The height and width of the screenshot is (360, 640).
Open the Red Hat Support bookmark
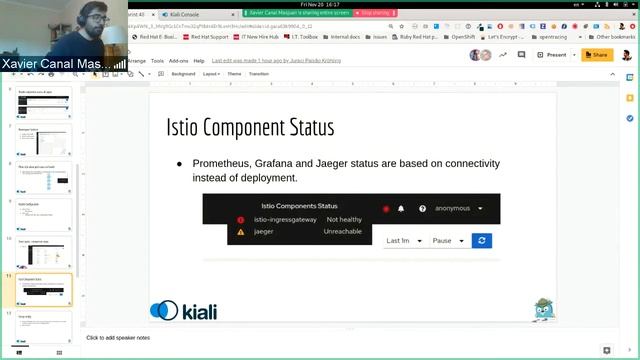206,37
